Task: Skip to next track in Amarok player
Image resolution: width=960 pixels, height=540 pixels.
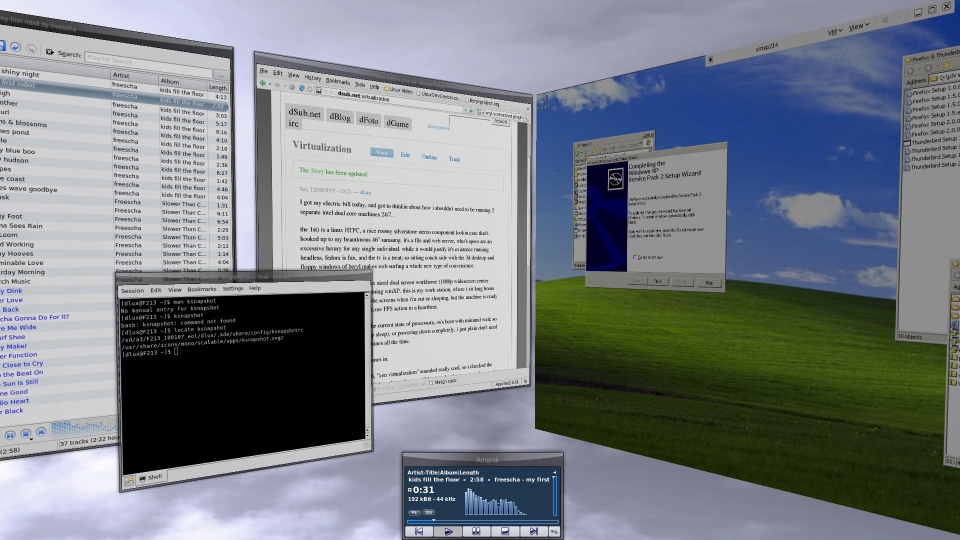Action: coord(532,531)
